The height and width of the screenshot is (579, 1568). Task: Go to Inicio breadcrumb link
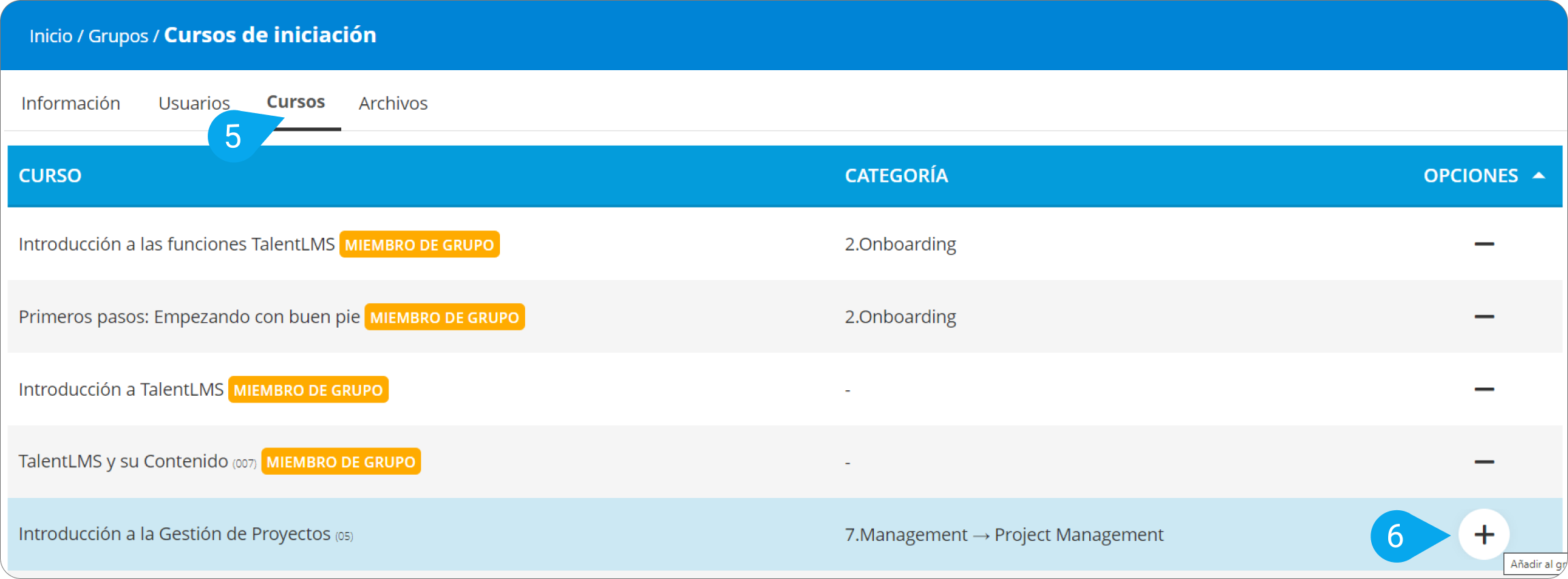(x=50, y=35)
